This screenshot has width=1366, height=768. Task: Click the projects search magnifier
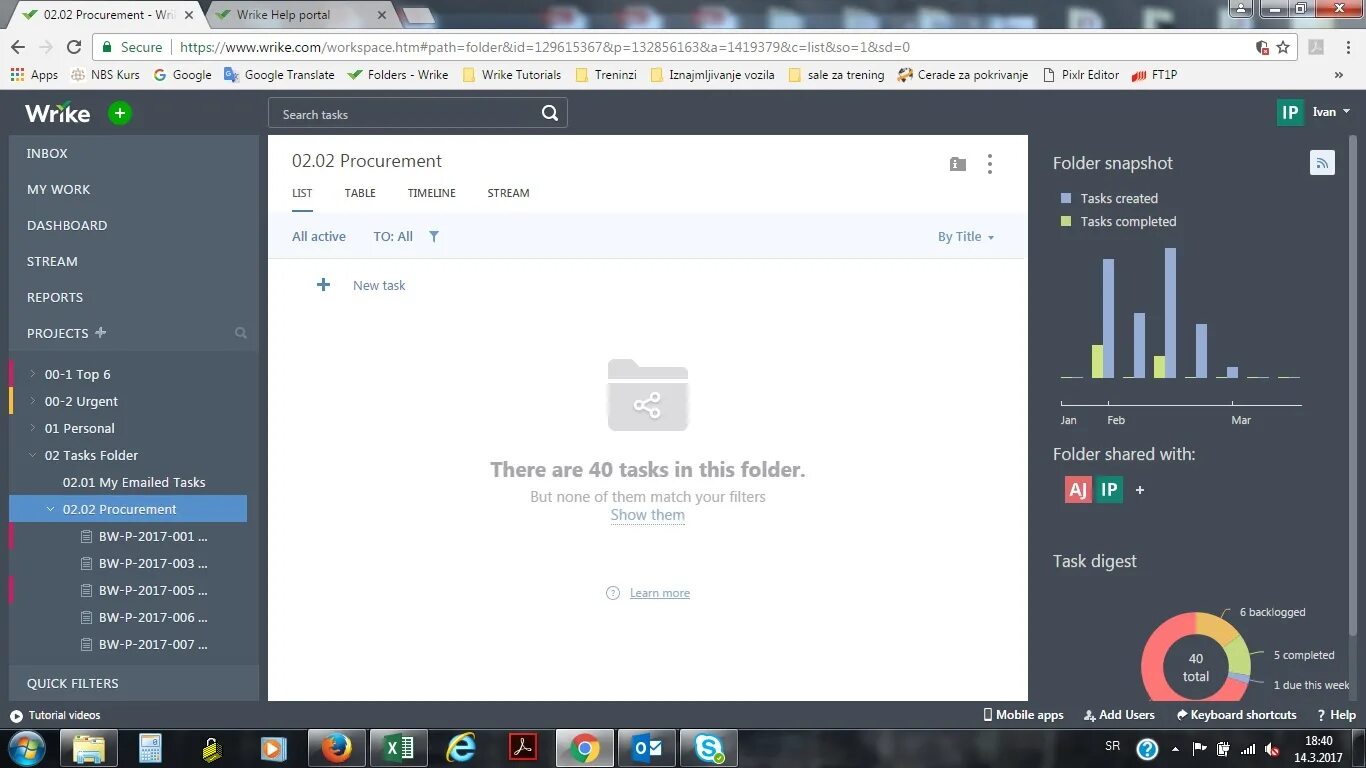click(x=241, y=332)
